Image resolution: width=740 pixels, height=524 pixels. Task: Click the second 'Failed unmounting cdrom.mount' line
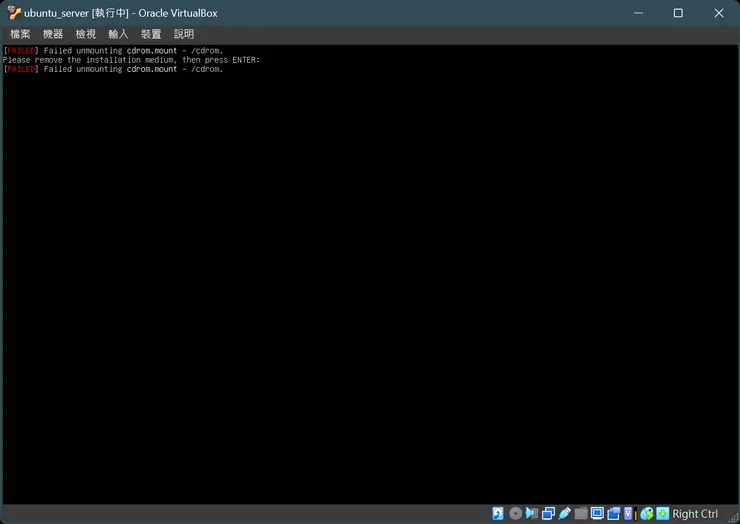tap(113, 69)
